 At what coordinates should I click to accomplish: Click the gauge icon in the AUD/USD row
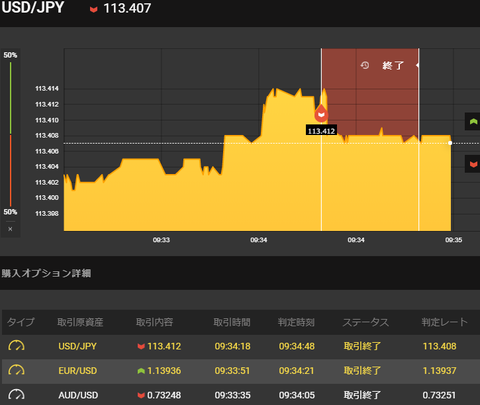click(x=16, y=395)
